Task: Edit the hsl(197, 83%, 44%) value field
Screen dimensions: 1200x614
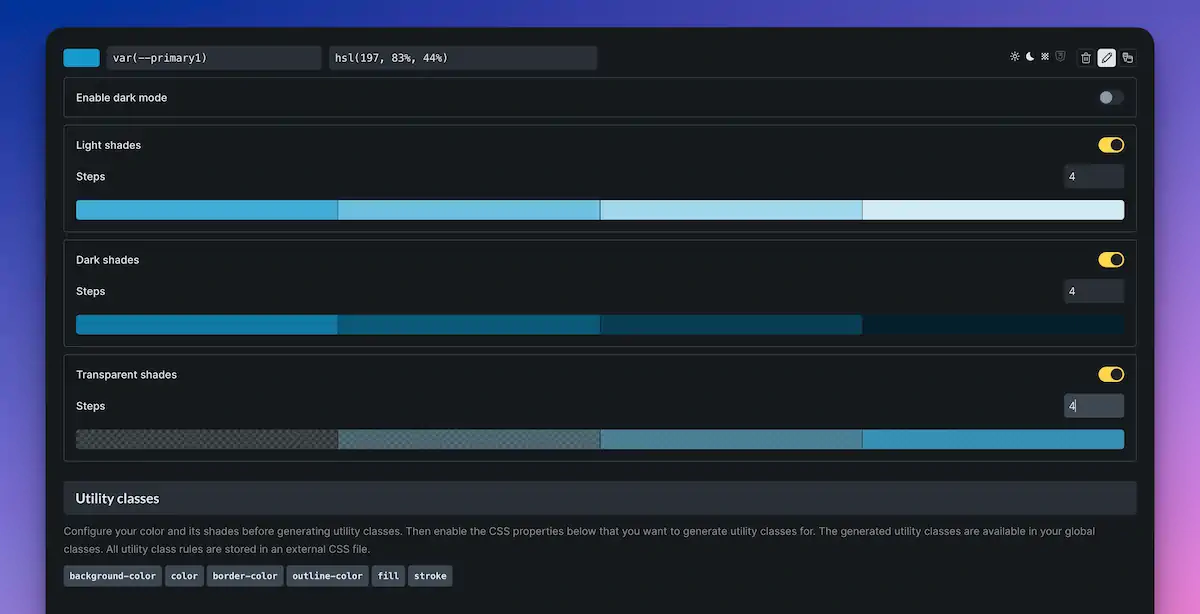Action: (x=462, y=57)
